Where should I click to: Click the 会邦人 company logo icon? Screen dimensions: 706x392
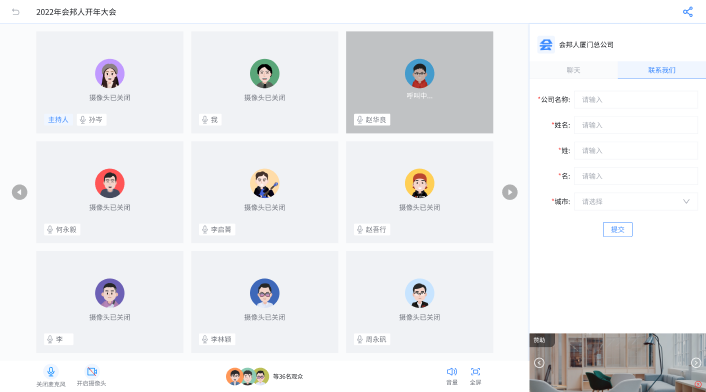(546, 45)
